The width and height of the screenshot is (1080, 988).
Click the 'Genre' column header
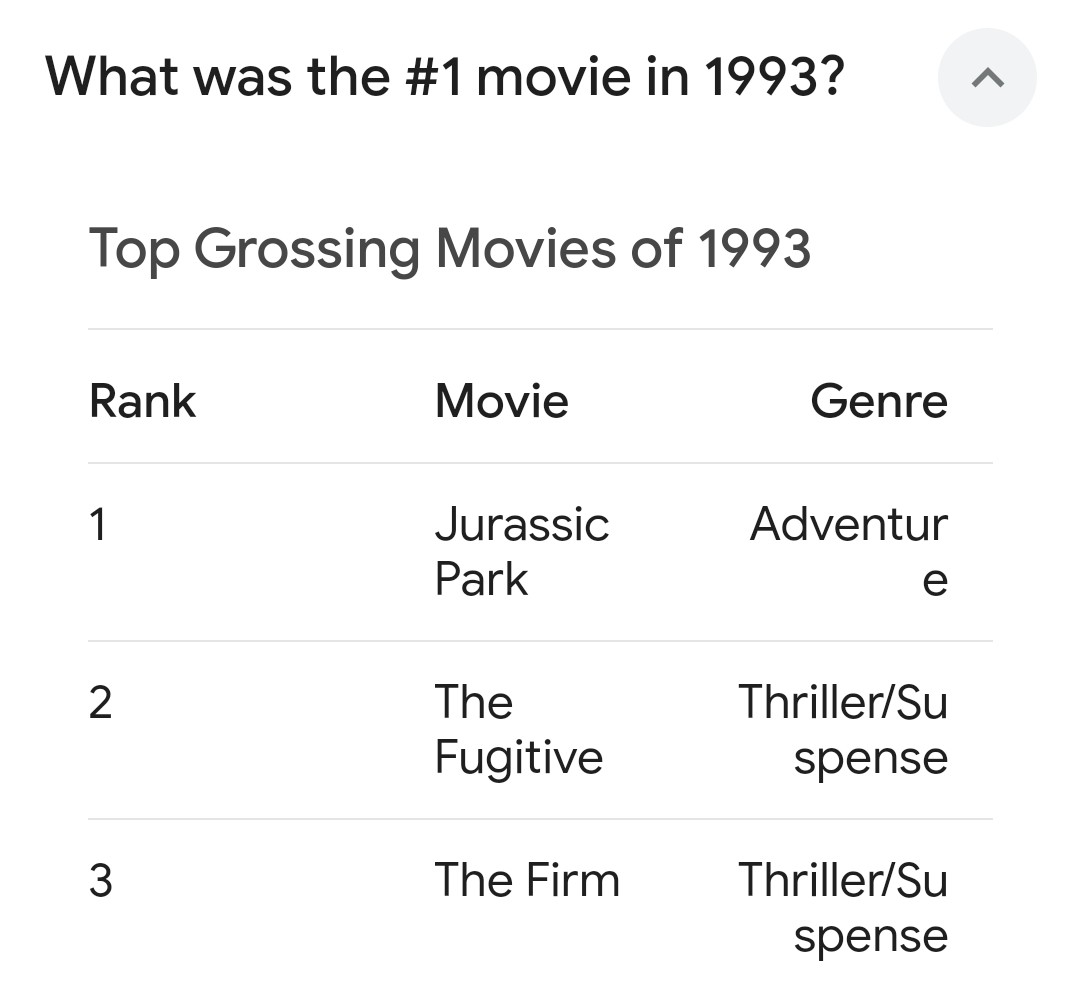tap(879, 401)
